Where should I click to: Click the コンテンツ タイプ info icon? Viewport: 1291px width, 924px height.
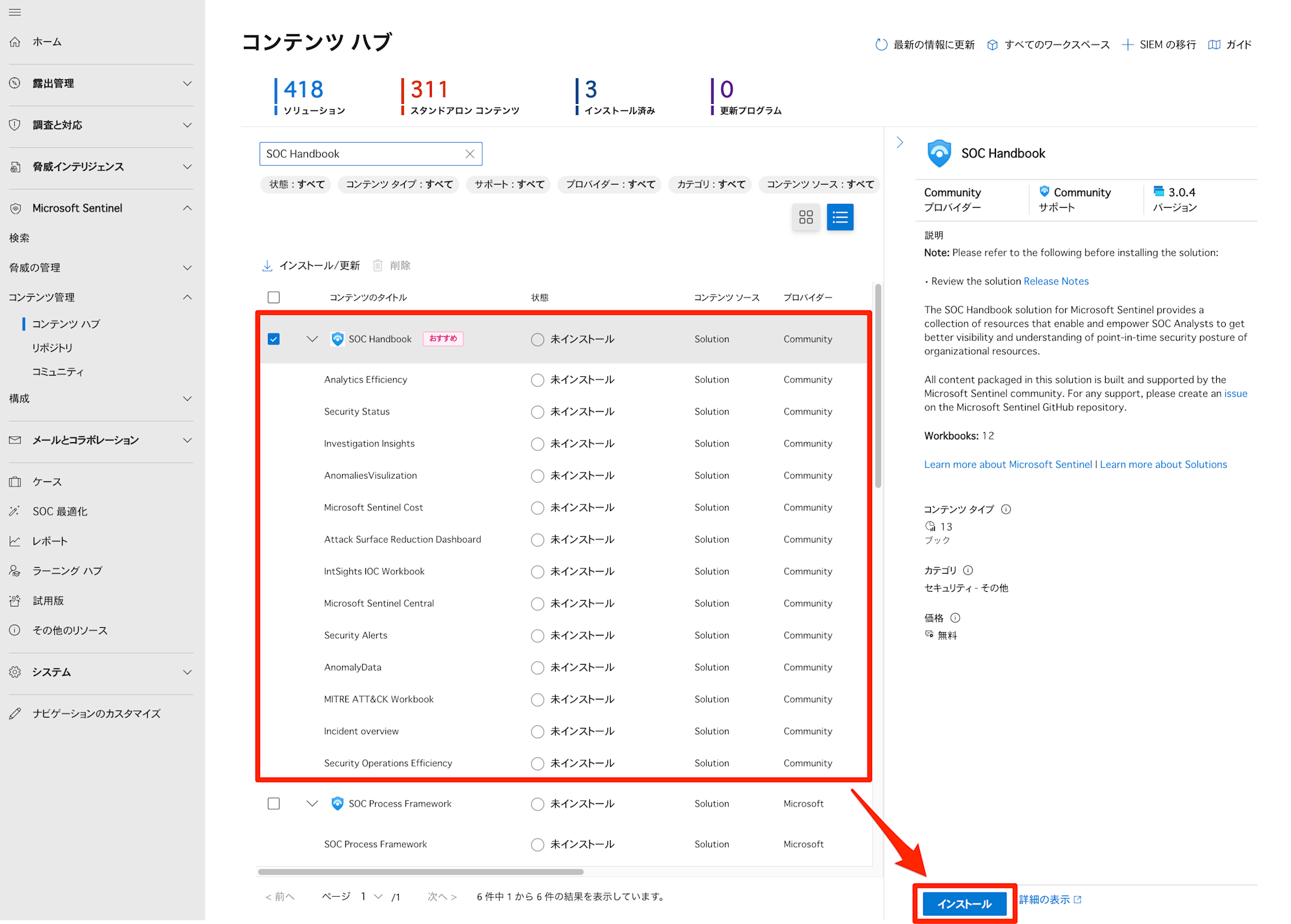point(1006,509)
